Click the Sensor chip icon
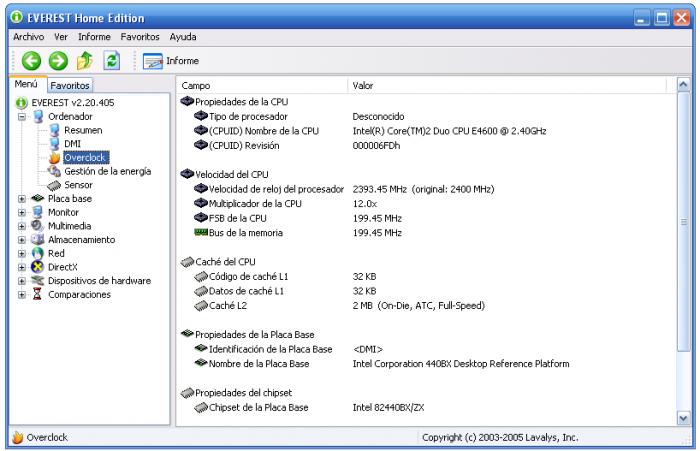This screenshot has width=700, height=451. pyautogui.click(x=54, y=185)
